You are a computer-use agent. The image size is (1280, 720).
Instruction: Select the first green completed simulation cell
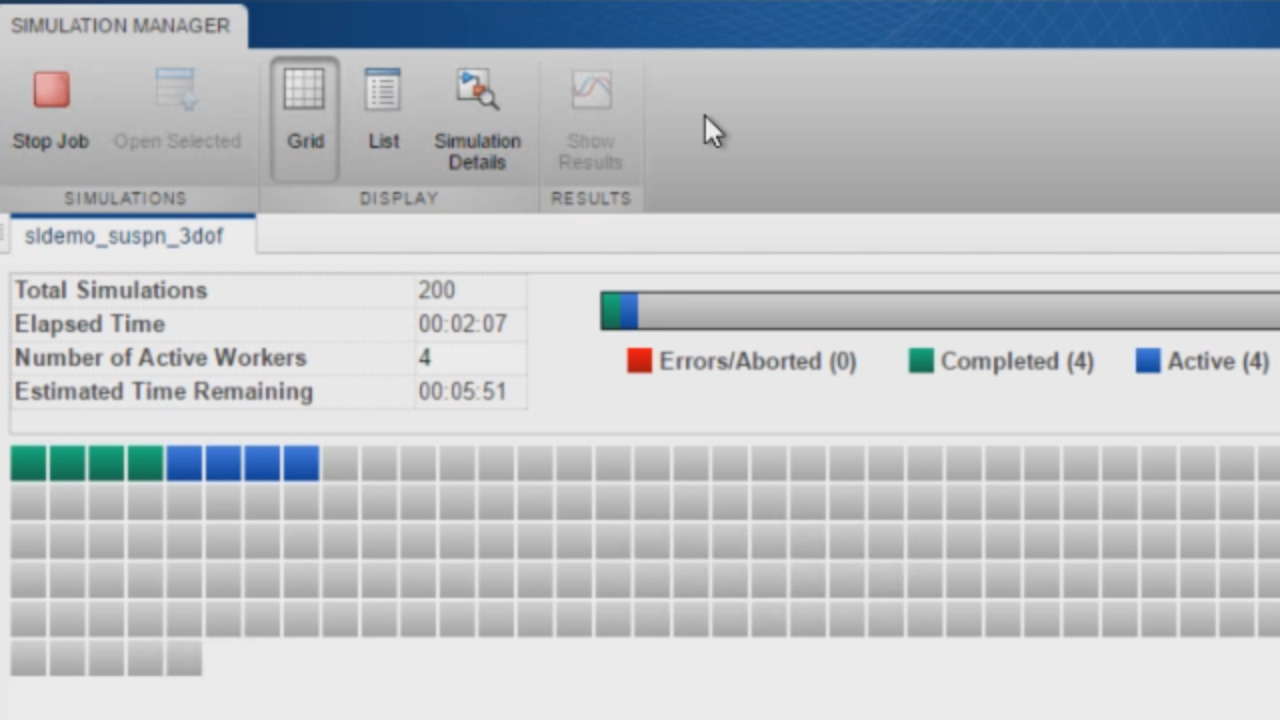28,464
